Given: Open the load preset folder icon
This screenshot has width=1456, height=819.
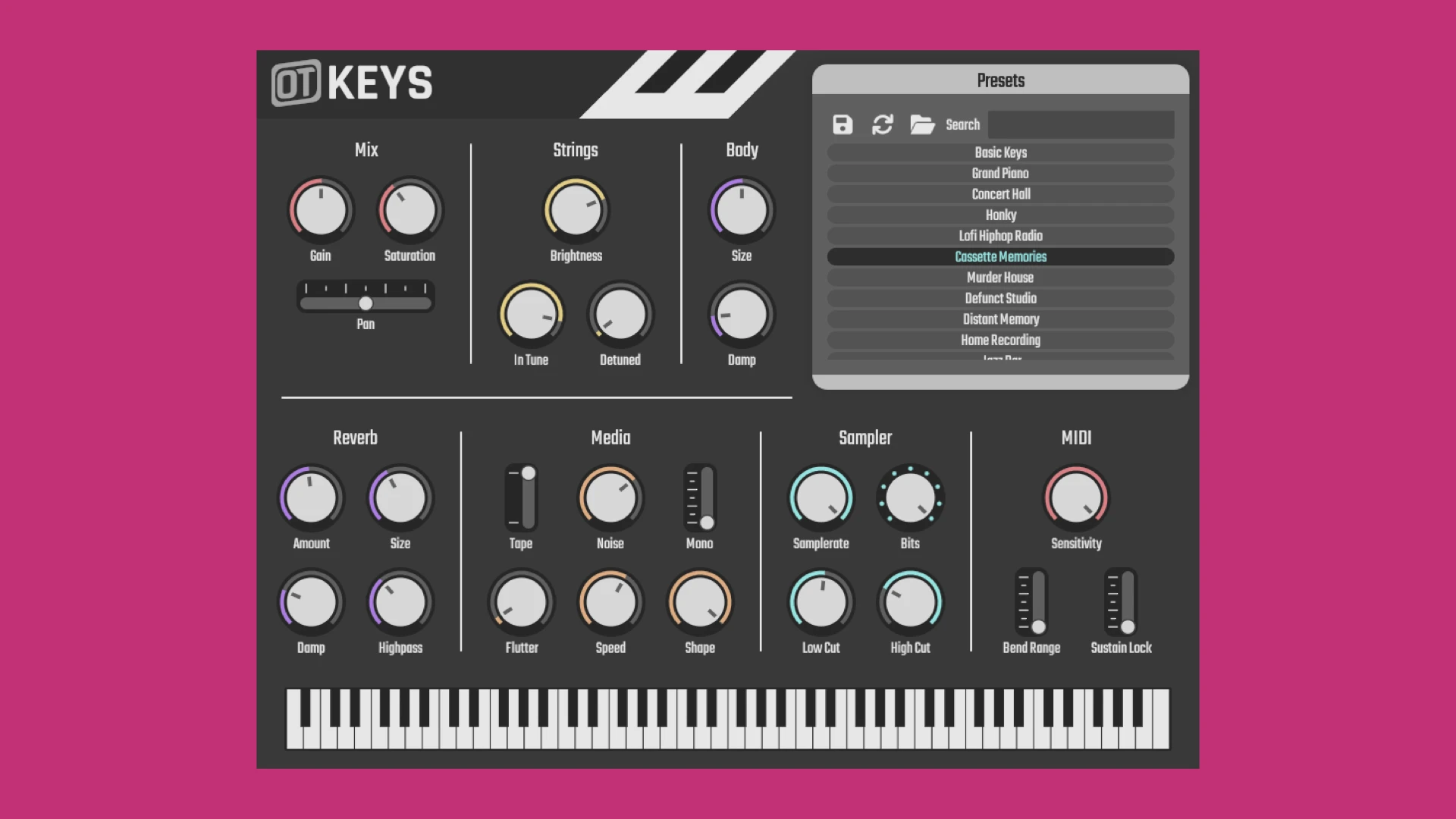Looking at the screenshot, I should (x=920, y=124).
